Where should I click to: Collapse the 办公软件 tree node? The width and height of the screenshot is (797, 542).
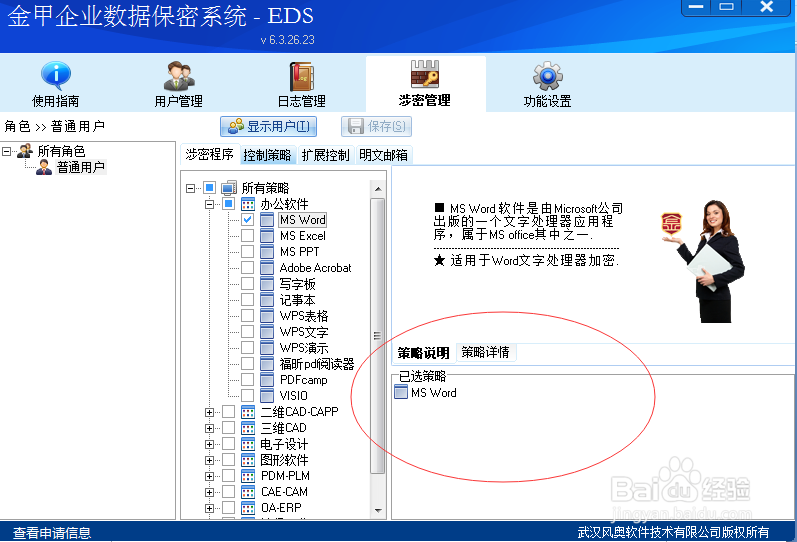209,204
